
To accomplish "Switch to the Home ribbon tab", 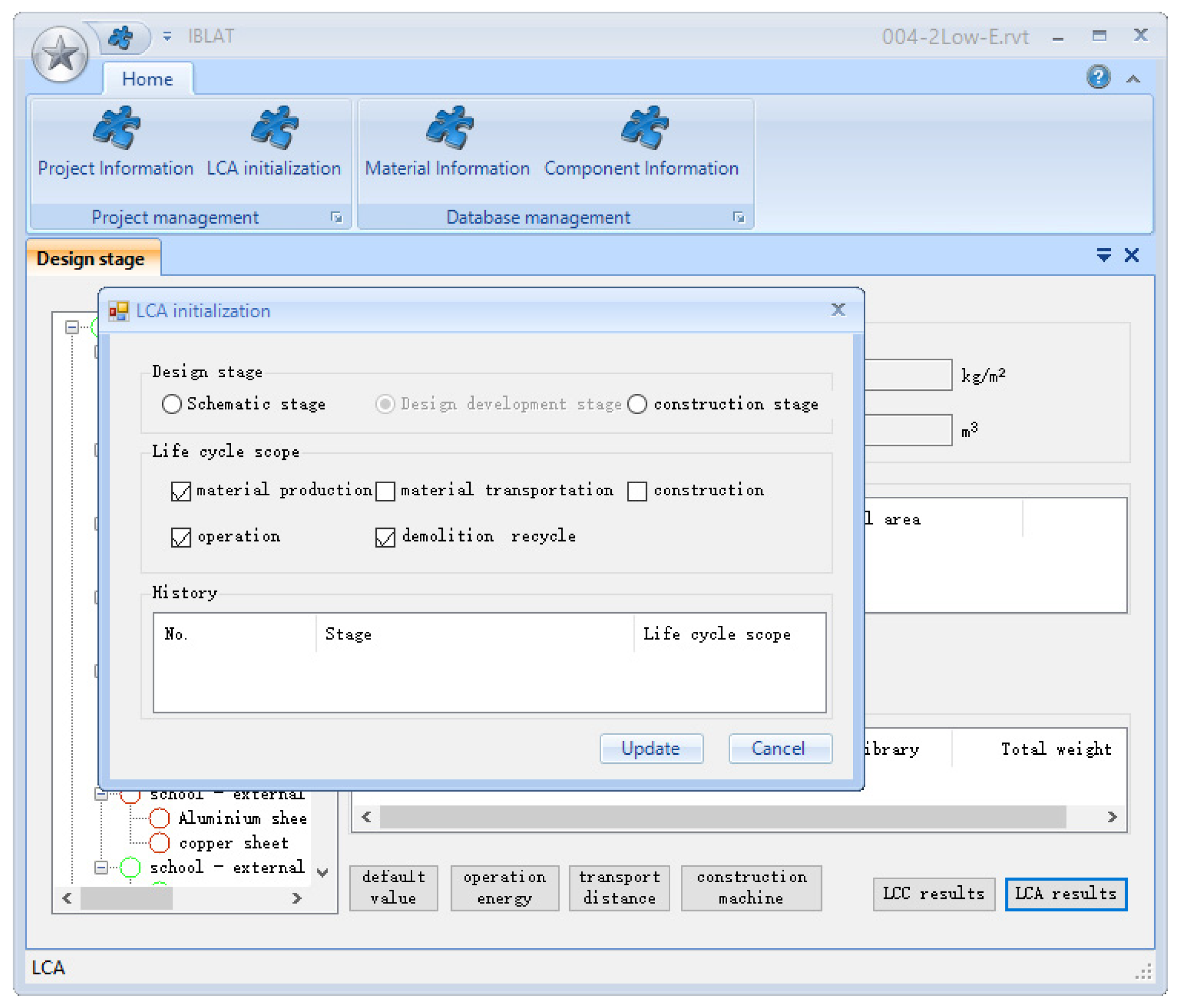I will point(147,79).
